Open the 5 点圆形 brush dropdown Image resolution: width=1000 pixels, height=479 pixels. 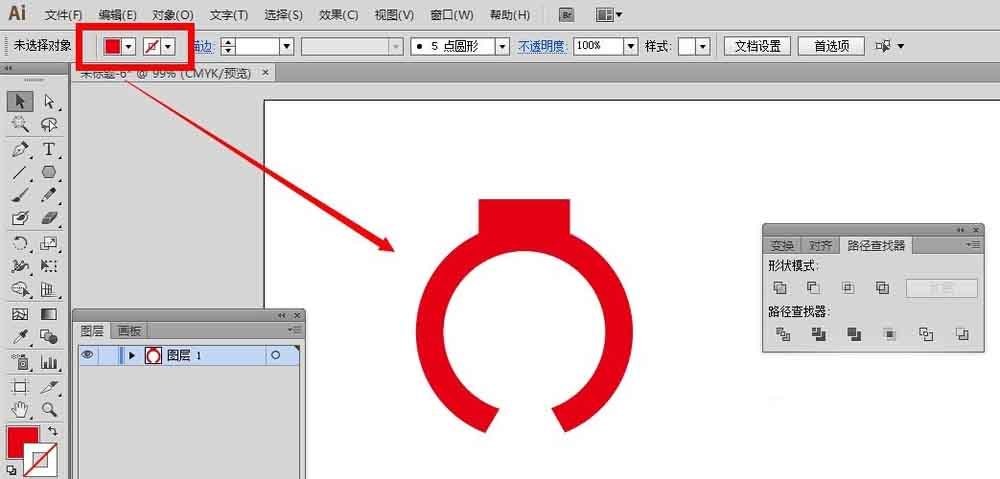coord(503,47)
